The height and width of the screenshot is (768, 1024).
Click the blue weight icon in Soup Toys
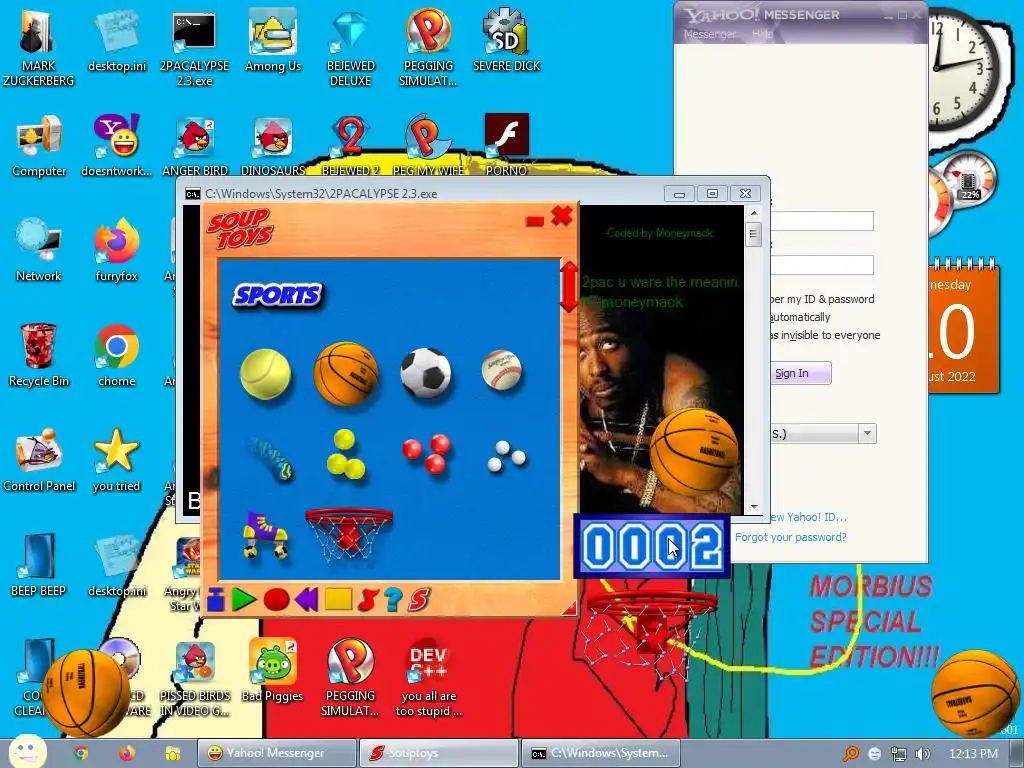click(216, 600)
